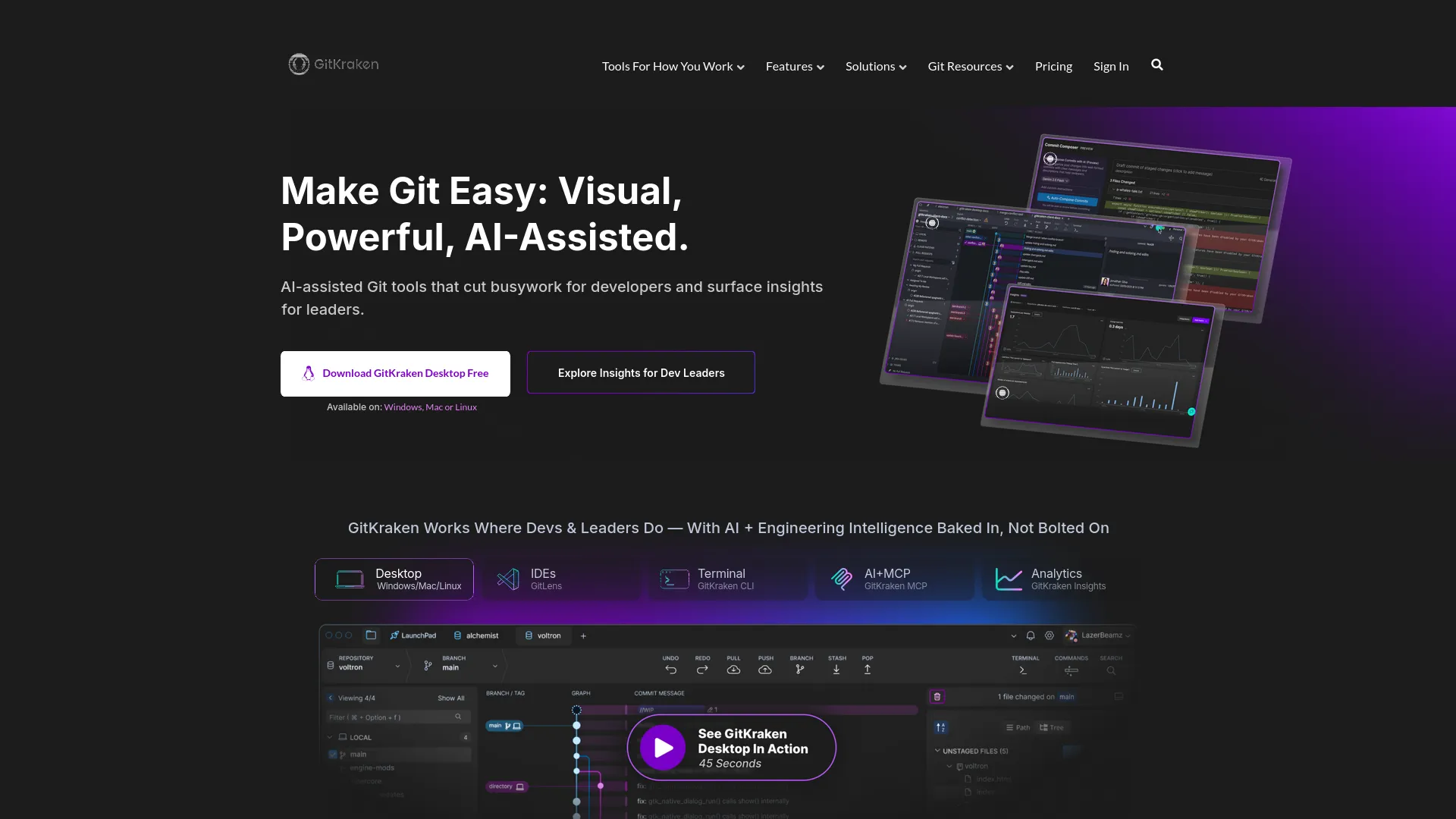Screen dimensions: 1456x819
Task: Add a new tab with the plus button
Action: click(583, 636)
